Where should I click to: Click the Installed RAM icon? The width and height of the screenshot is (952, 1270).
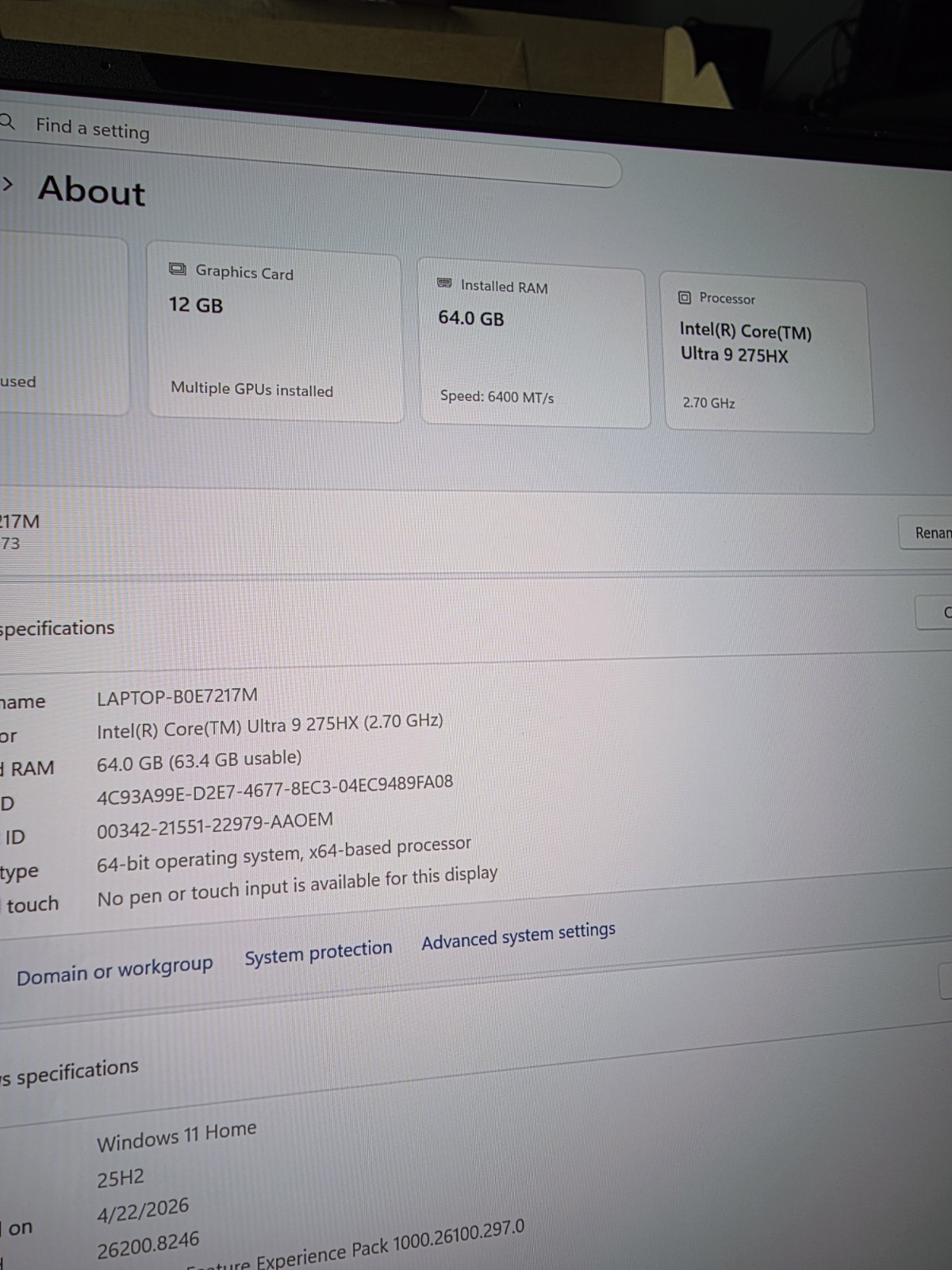[x=445, y=283]
